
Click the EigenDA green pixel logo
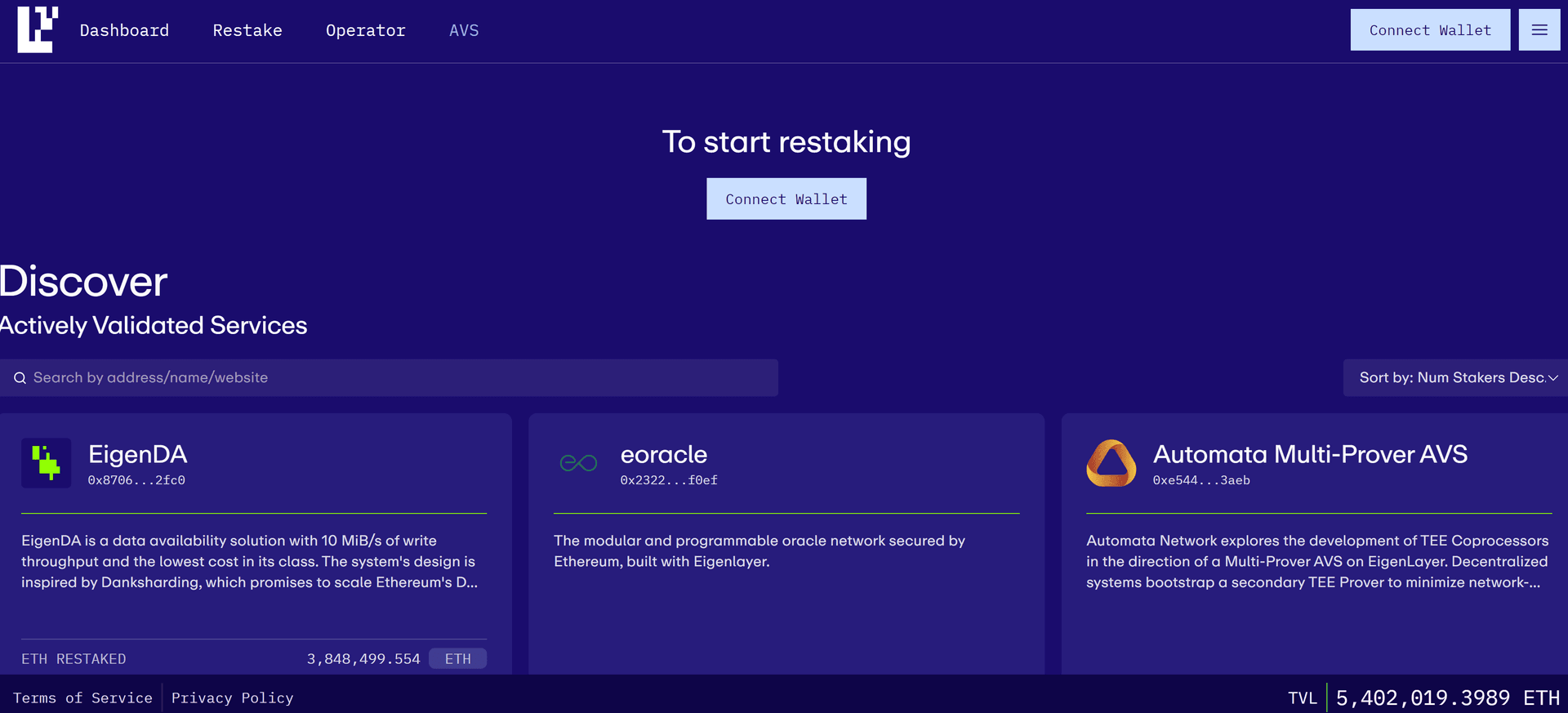[x=47, y=463]
